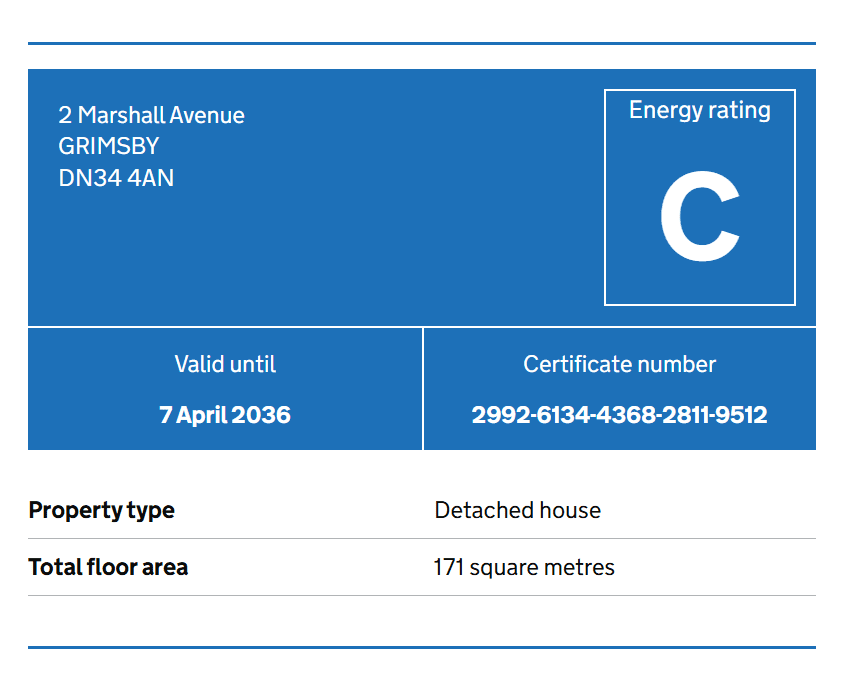Screen dimensions: 846x682
Task: Select certificate number 2992-6134-4368-2811-9512
Action: pyautogui.click(x=619, y=414)
